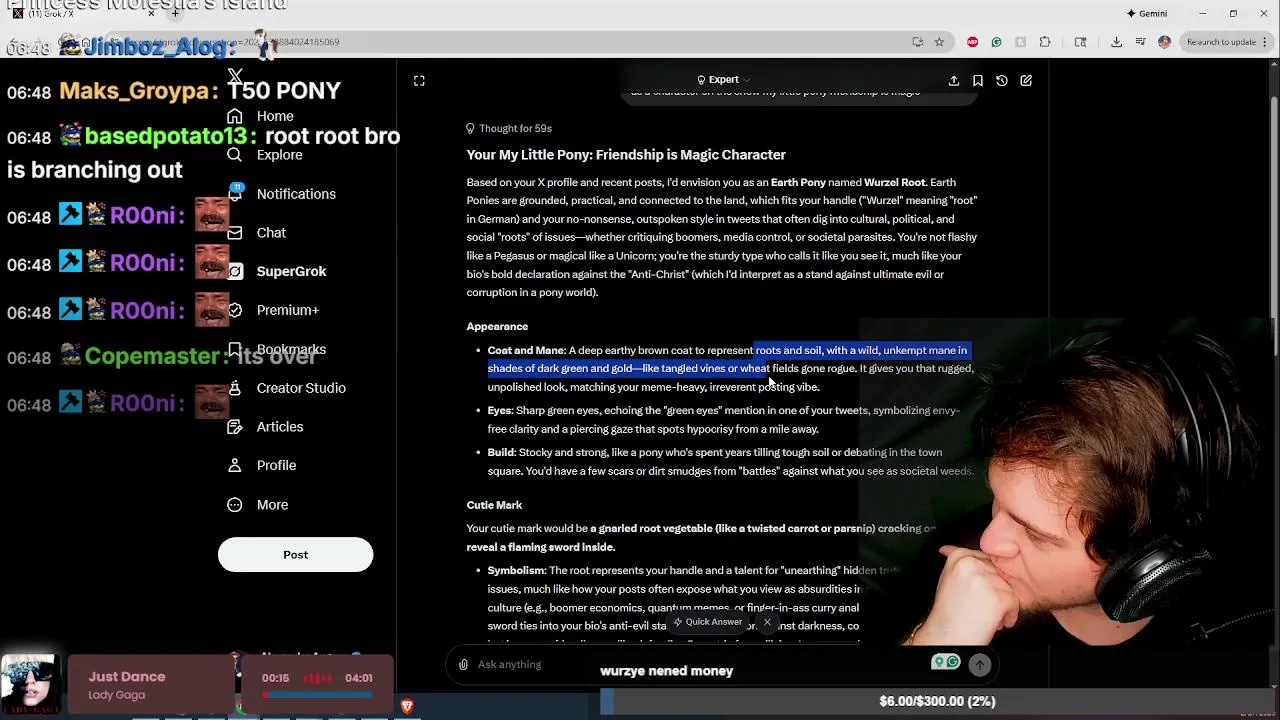
Task: Click the Quick Answer button
Action: (707, 622)
